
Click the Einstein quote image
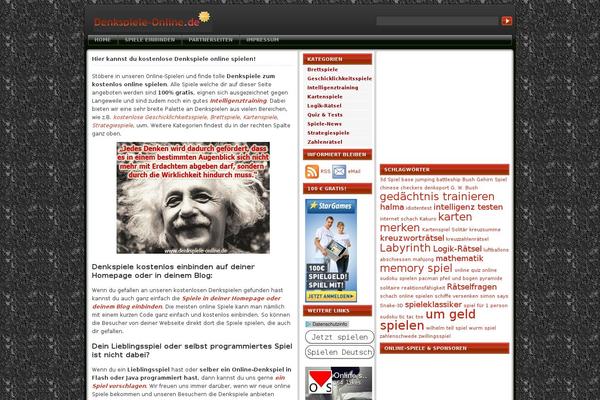tap(193, 198)
